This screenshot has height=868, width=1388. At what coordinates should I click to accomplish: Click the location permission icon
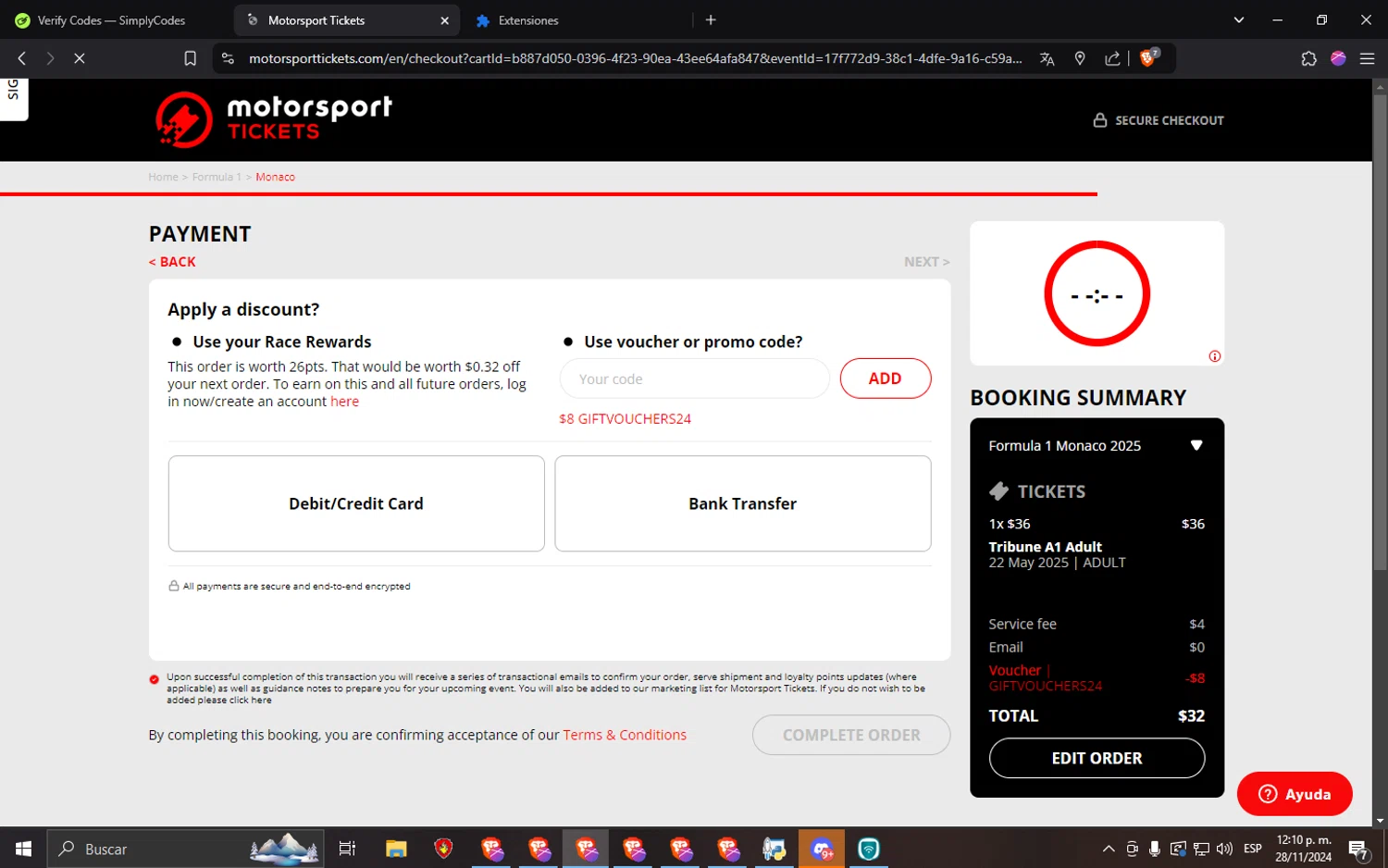pos(1080,58)
